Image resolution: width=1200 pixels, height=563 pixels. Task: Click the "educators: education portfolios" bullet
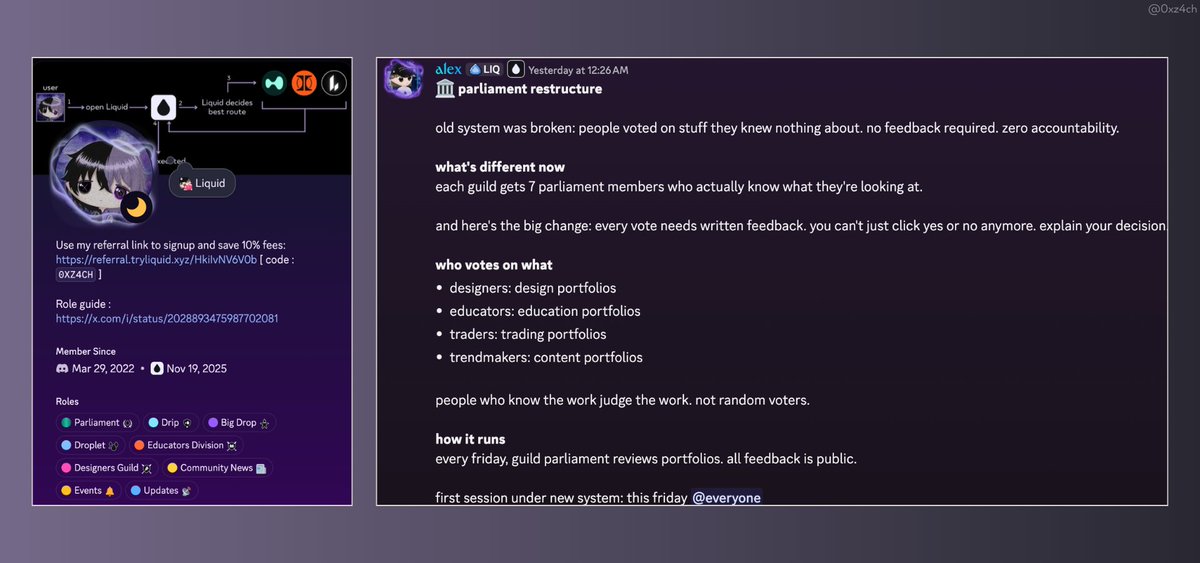click(x=545, y=311)
